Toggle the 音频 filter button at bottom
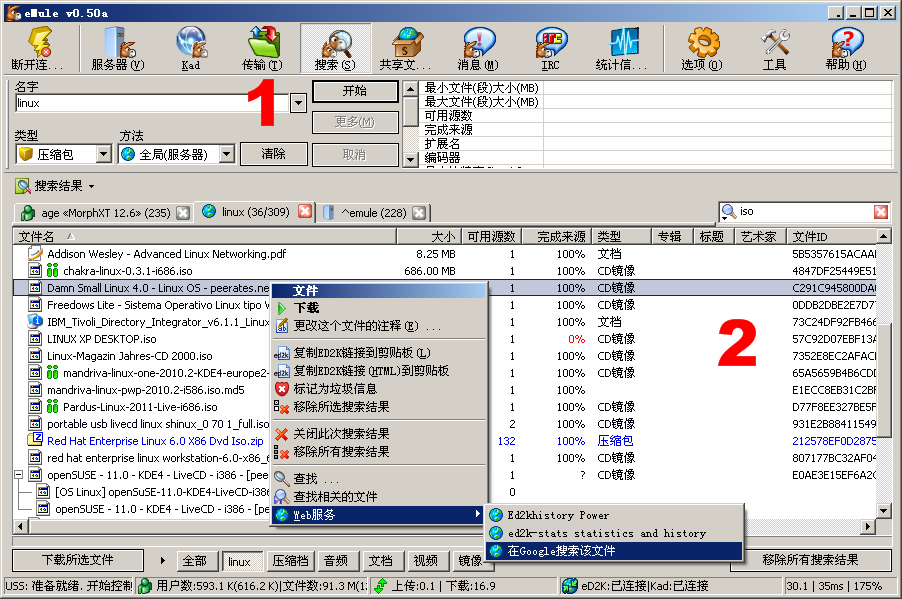The width and height of the screenshot is (902, 599). (336, 561)
